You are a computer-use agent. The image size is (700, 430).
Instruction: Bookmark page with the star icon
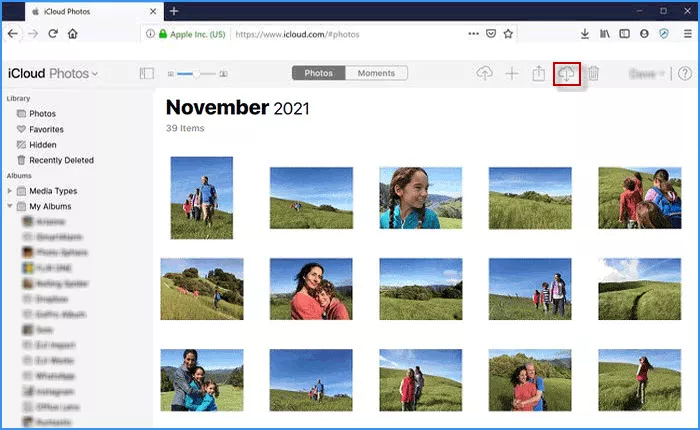coord(508,33)
